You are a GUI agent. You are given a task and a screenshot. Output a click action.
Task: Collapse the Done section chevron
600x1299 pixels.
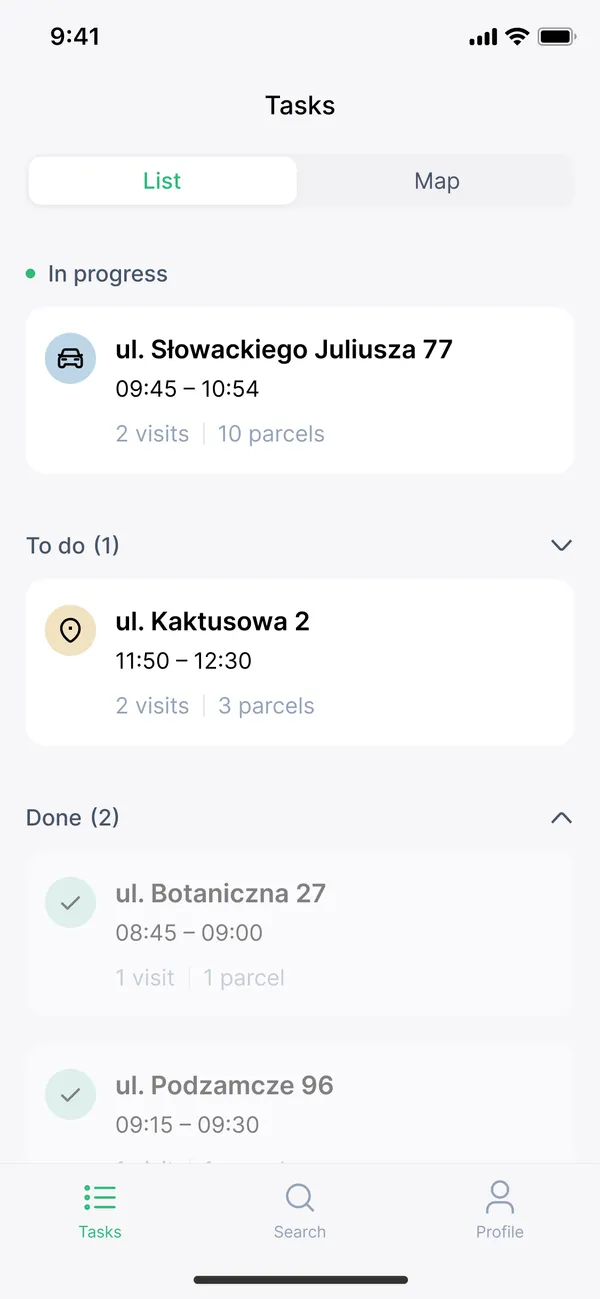[562, 817]
